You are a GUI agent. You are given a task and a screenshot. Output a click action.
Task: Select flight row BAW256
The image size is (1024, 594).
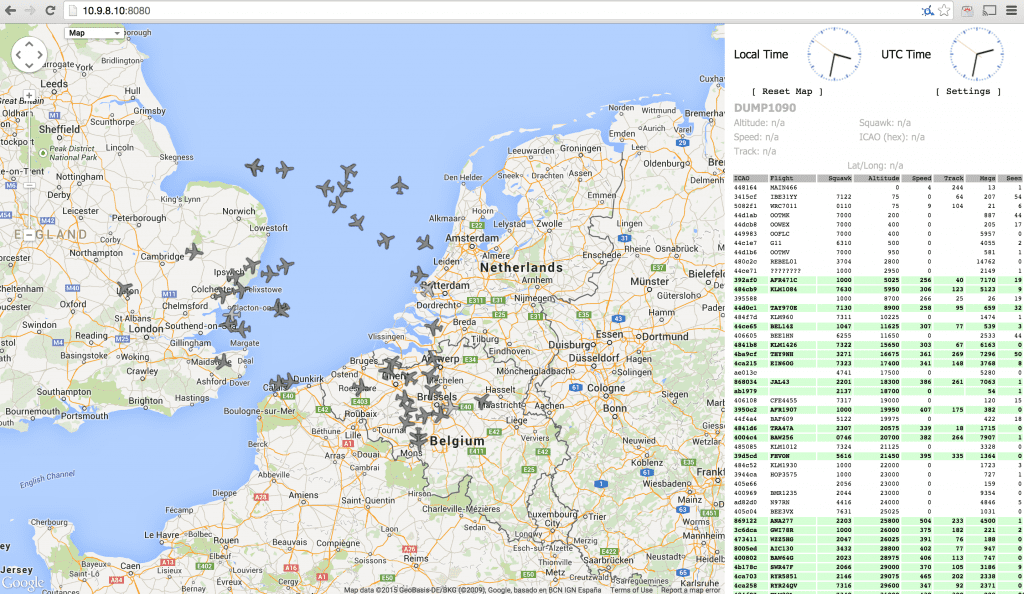(x=878, y=437)
